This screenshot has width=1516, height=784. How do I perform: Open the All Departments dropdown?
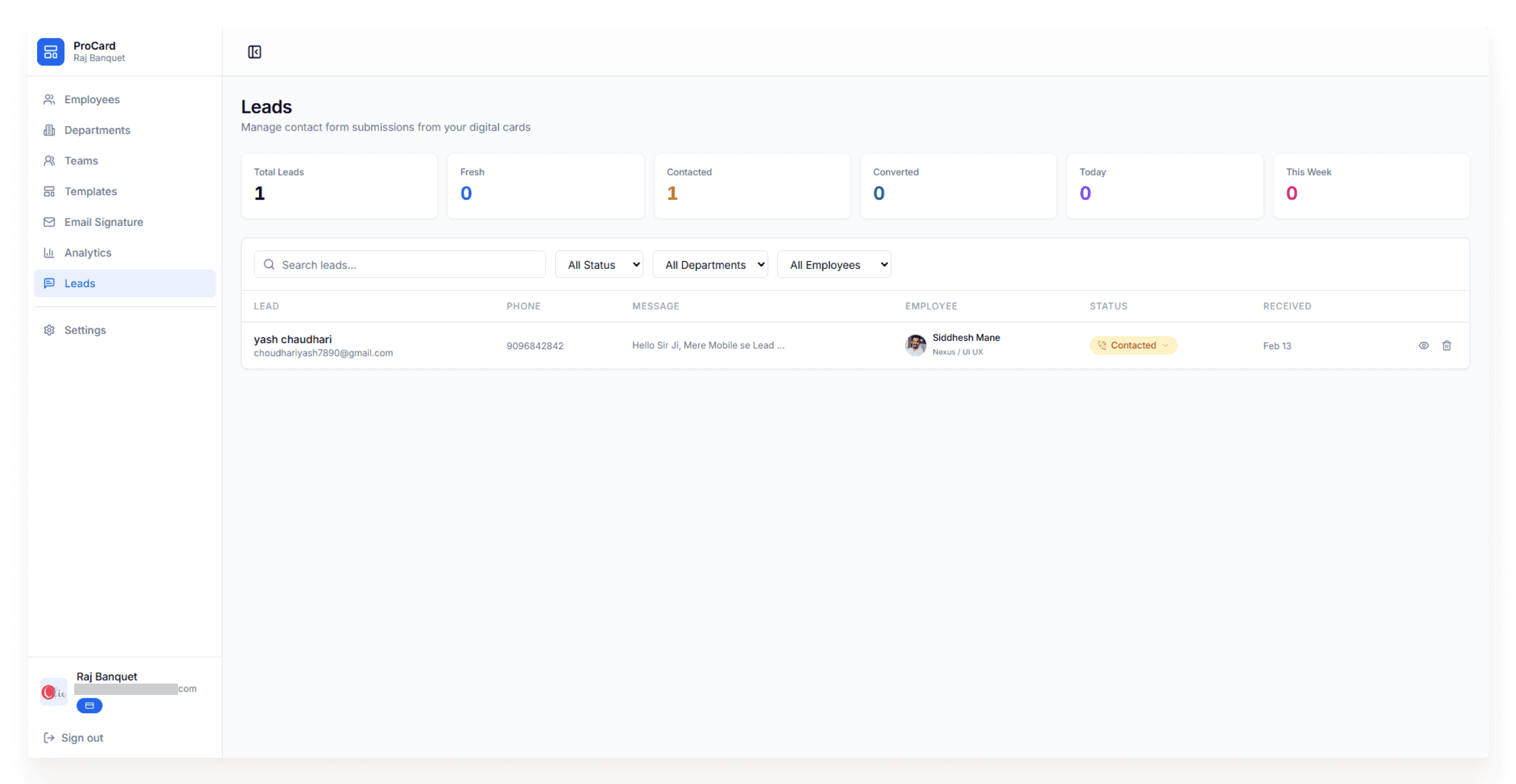(x=709, y=264)
